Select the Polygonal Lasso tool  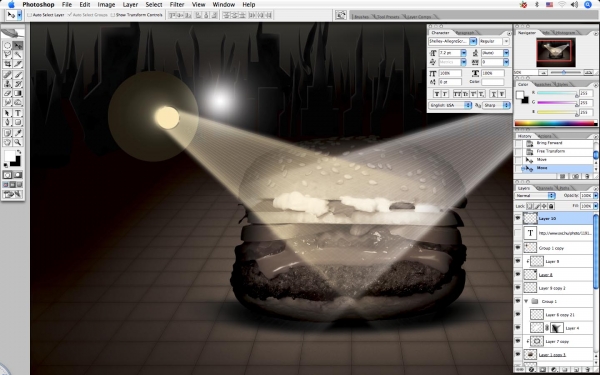tap(7, 55)
